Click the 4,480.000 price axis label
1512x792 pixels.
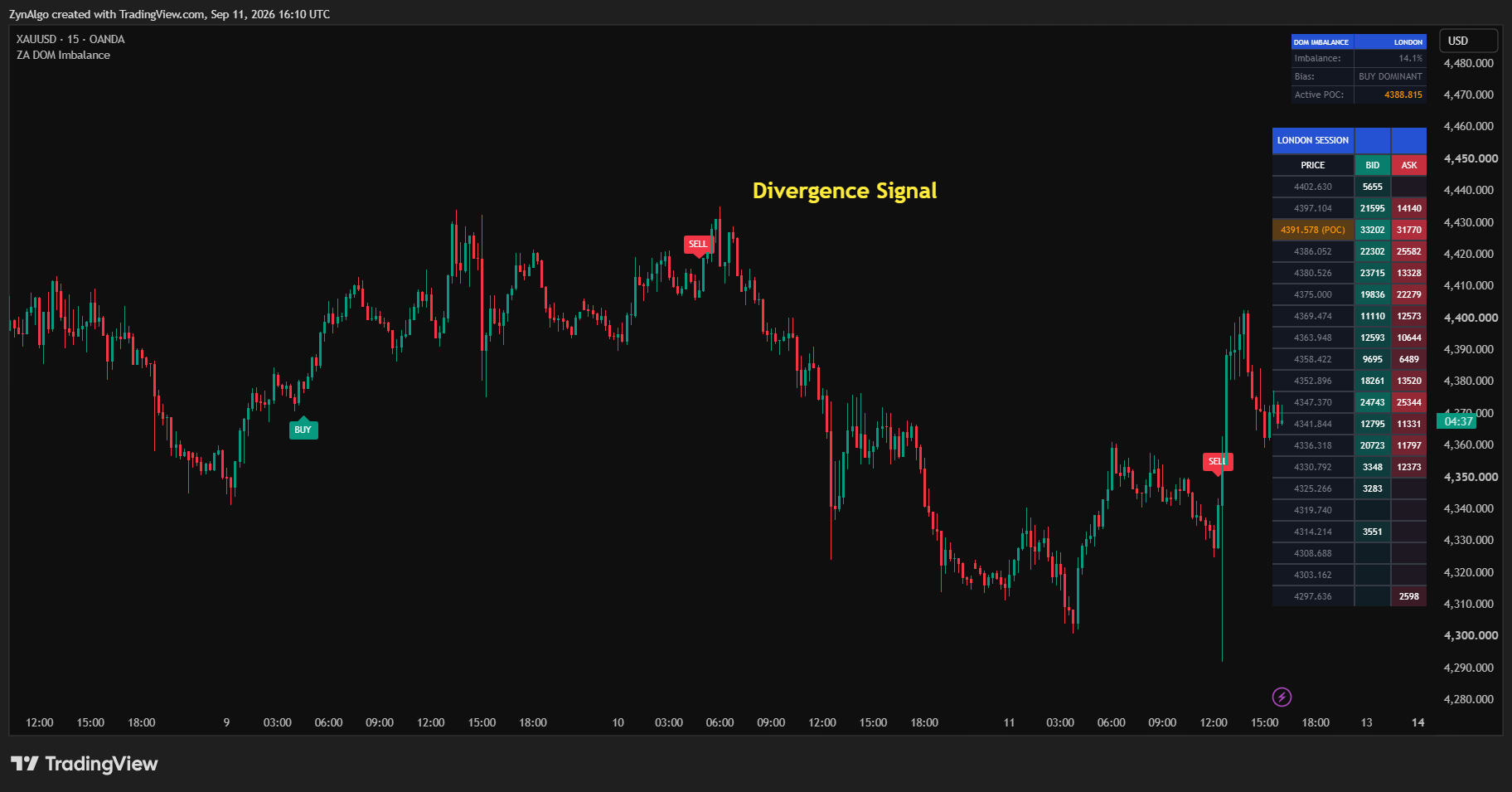[x=1468, y=63]
